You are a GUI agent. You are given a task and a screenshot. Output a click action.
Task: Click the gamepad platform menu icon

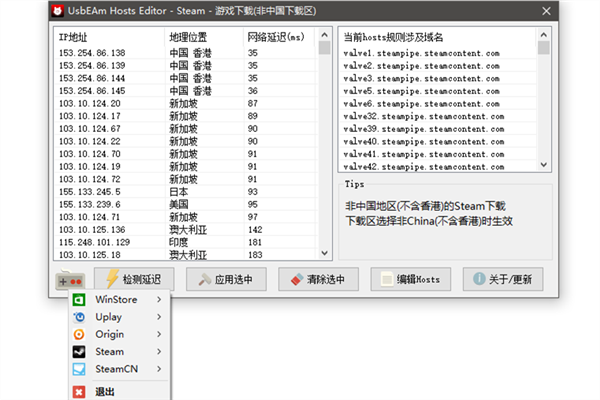(x=70, y=279)
